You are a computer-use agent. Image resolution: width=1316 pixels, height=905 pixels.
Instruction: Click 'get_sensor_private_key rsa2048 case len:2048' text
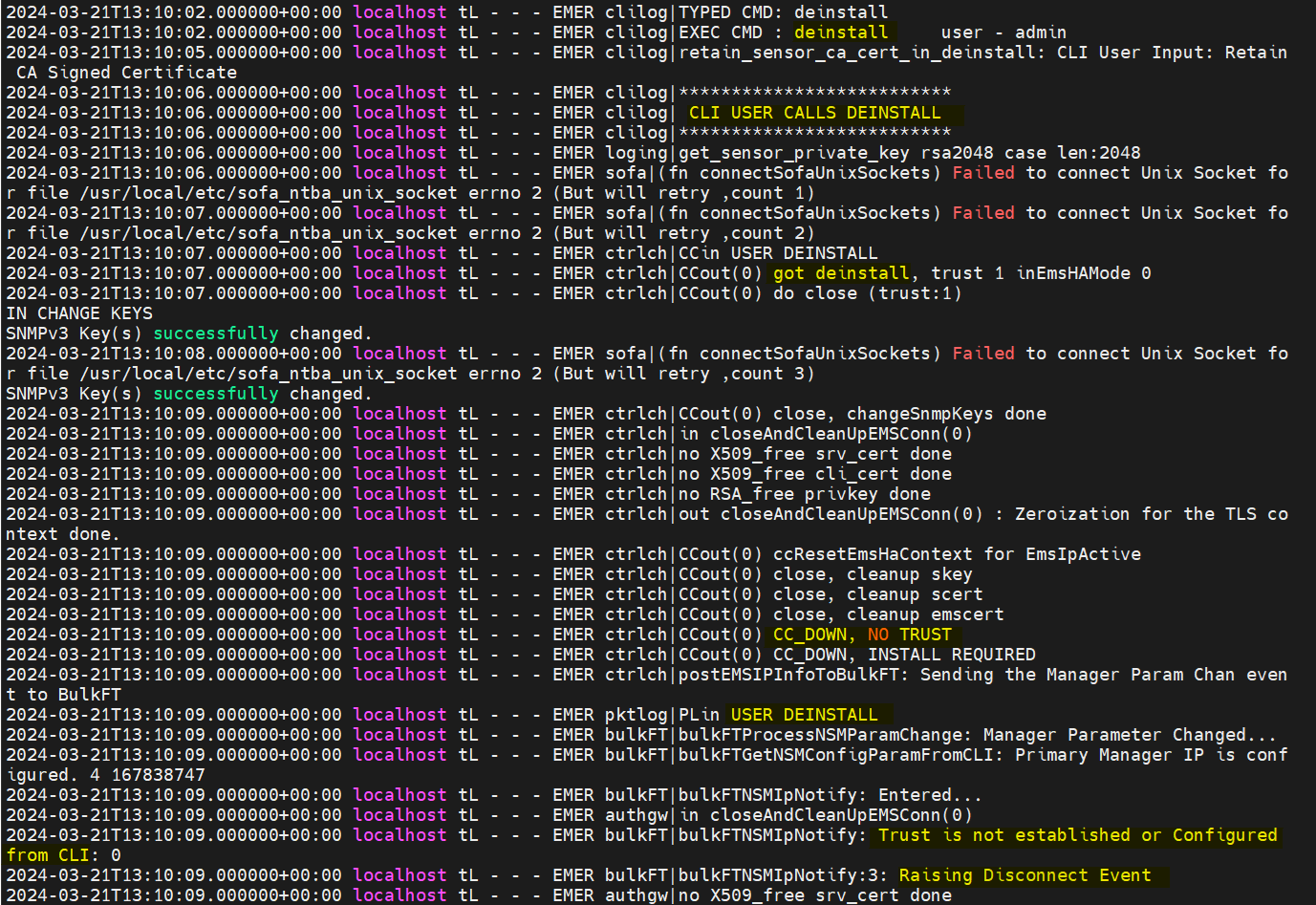click(x=909, y=153)
